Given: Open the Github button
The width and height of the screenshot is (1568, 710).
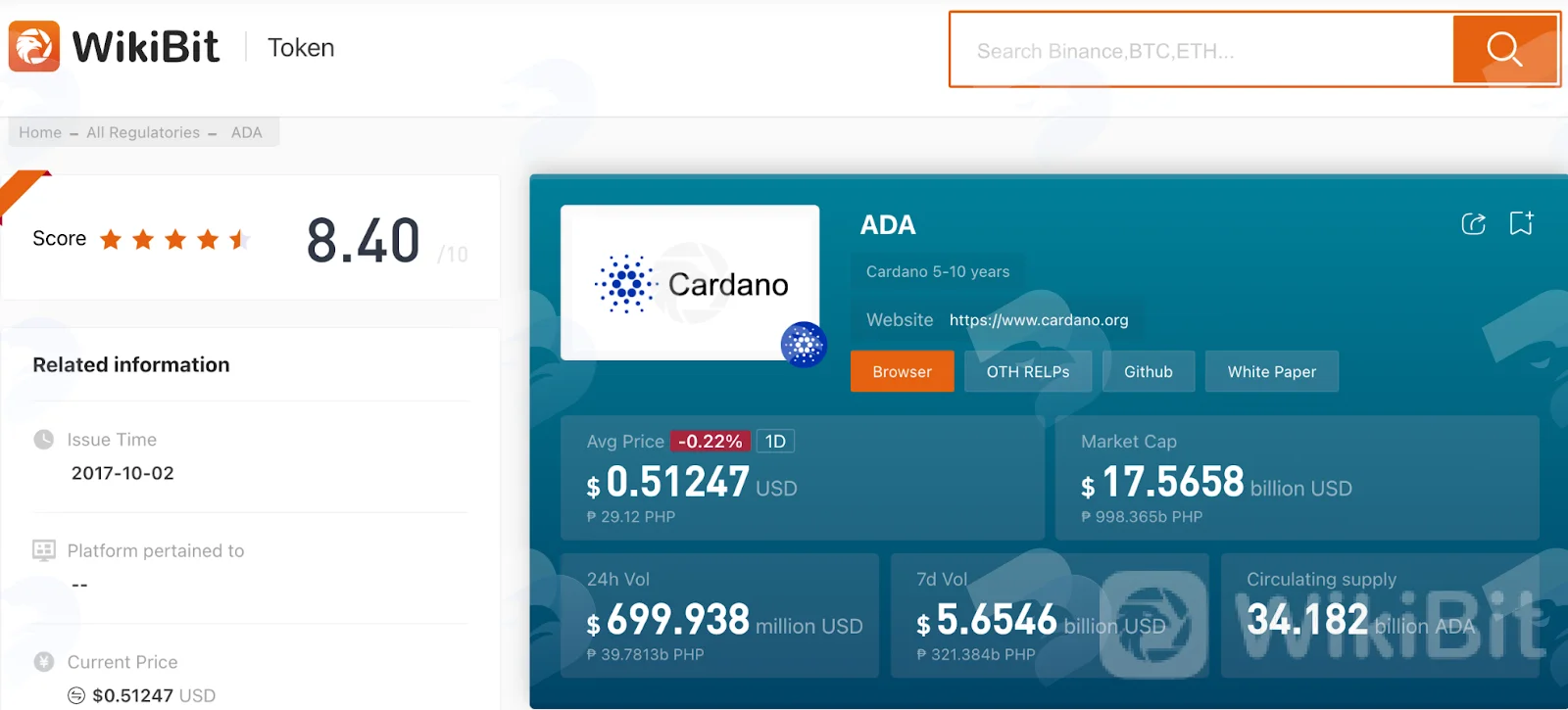Looking at the screenshot, I should click(x=1149, y=371).
